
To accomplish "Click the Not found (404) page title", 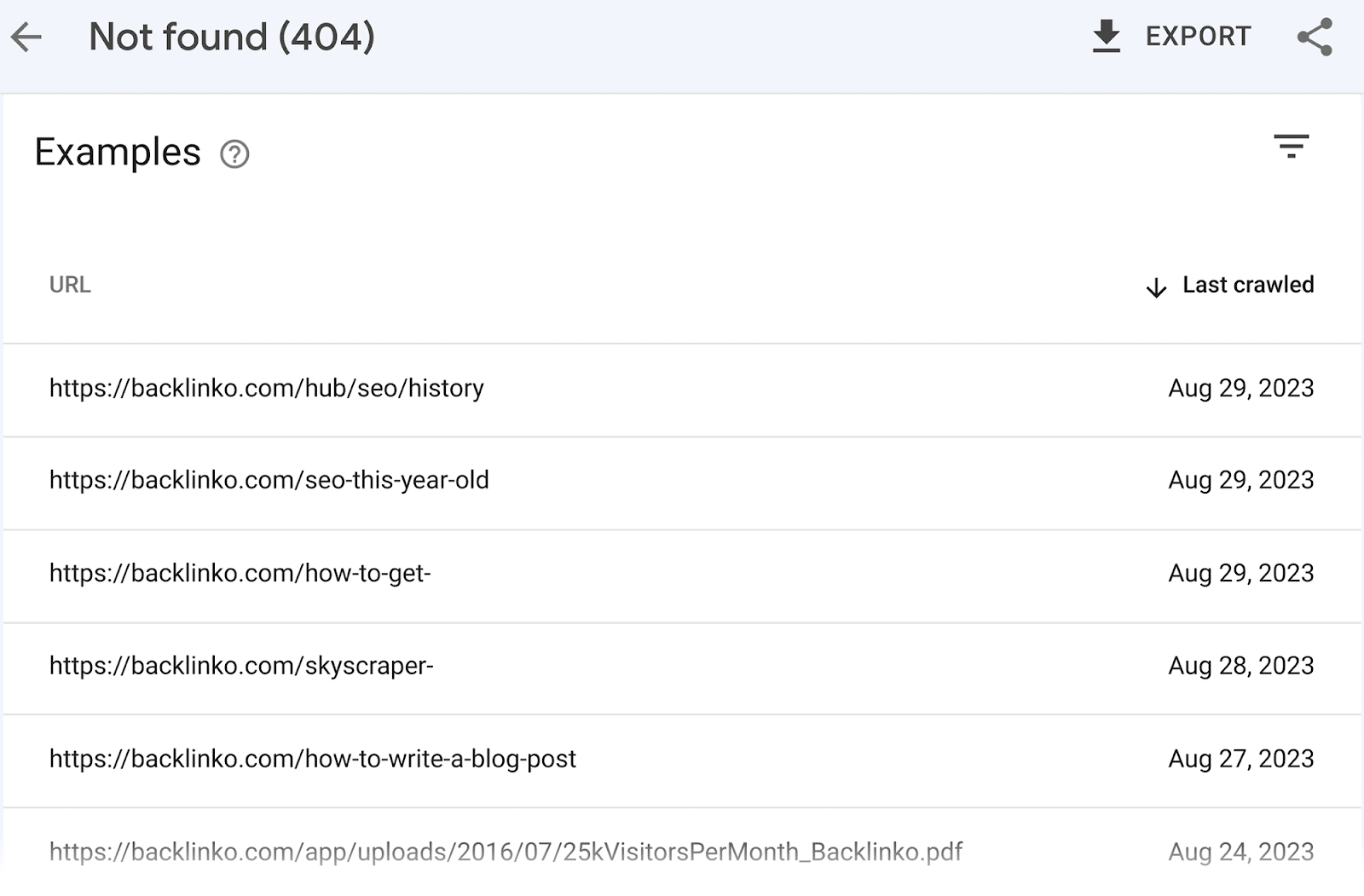I will (232, 38).
